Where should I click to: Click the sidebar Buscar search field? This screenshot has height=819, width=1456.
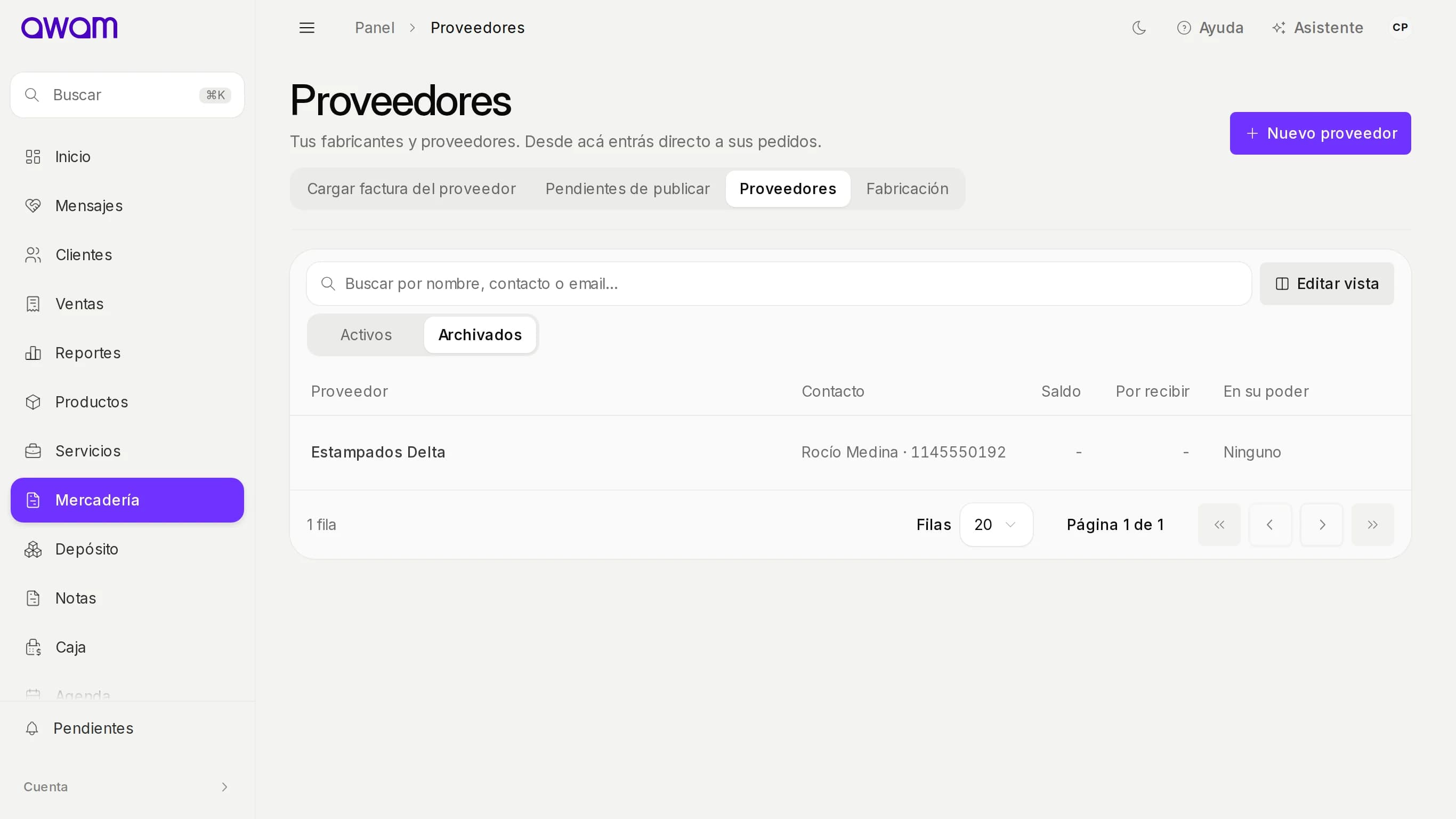(x=127, y=95)
